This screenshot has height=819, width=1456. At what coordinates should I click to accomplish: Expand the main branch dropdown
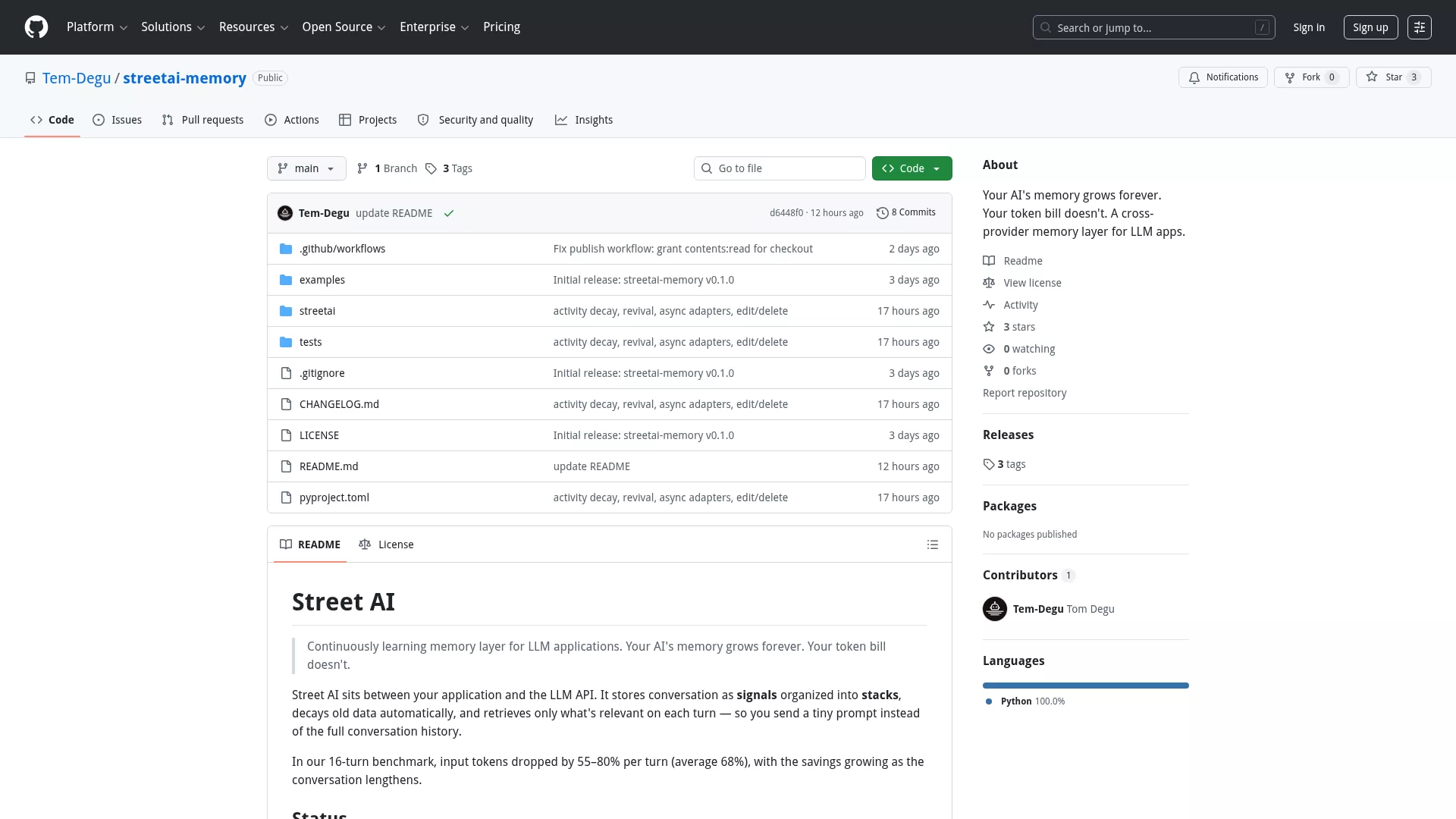point(306,168)
